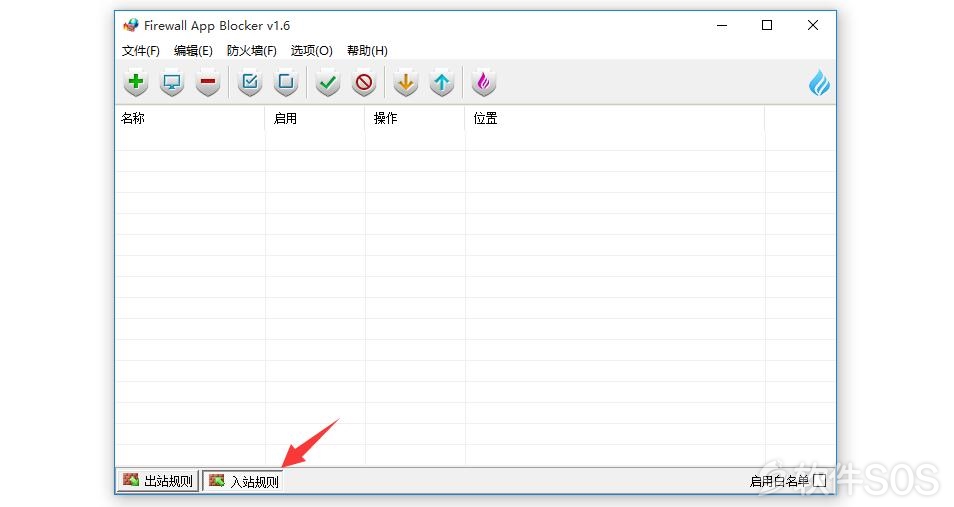Switch to the 入站规则 tab
Screen dimensions: 954x507
tap(243, 481)
